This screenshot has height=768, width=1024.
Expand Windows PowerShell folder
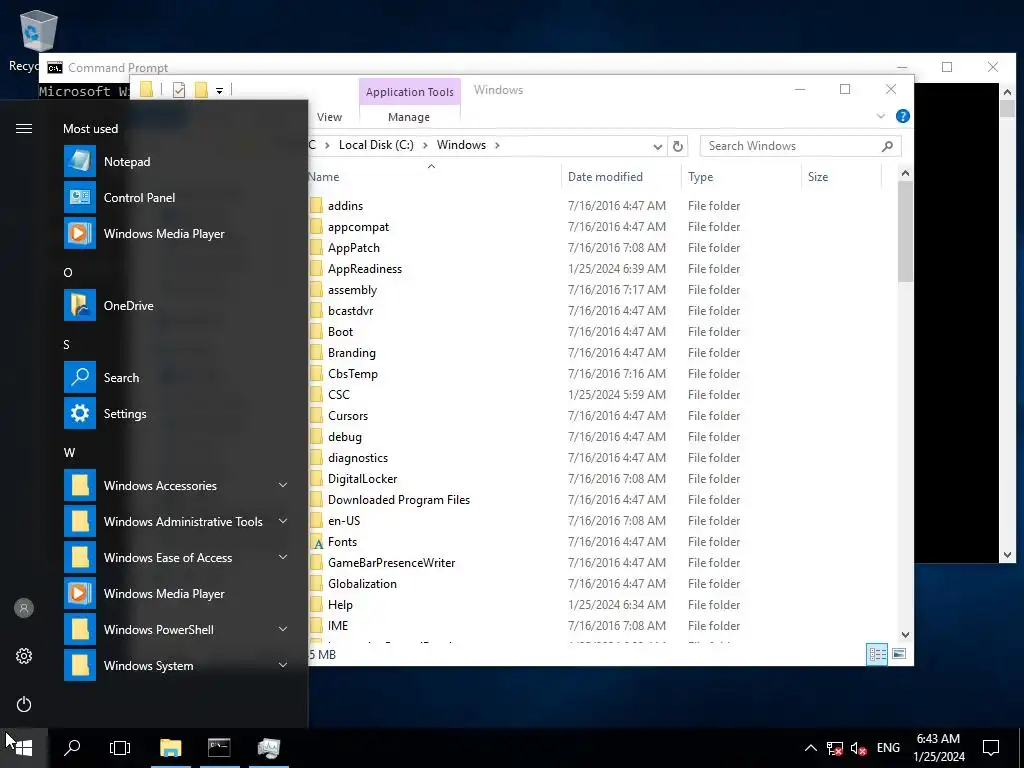[x=176, y=630]
